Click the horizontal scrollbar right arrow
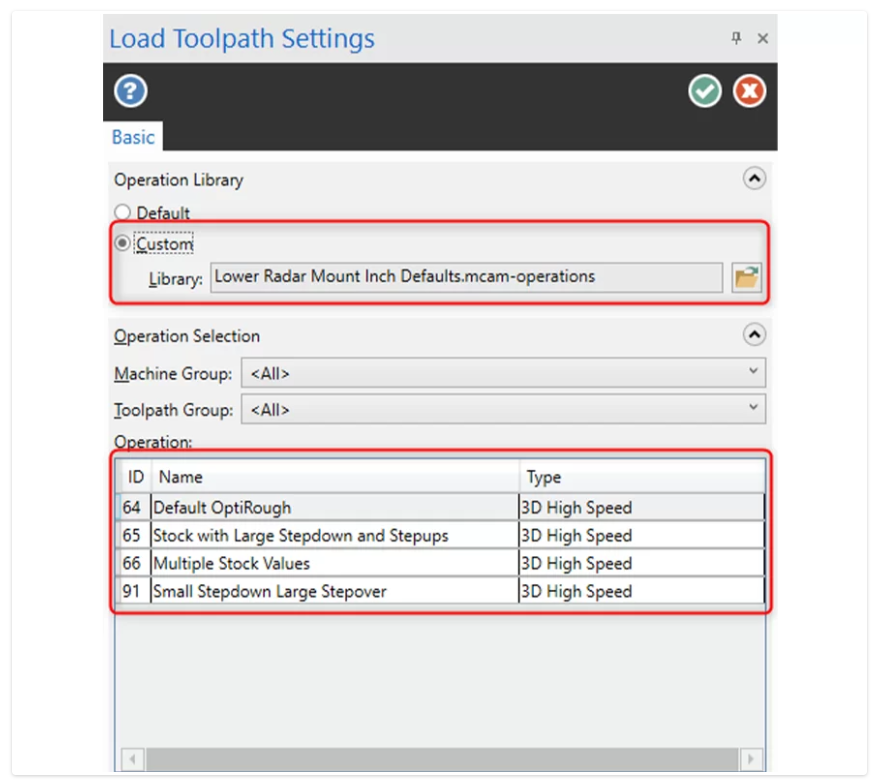The height and width of the screenshot is (783, 880). tap(753, 759)
